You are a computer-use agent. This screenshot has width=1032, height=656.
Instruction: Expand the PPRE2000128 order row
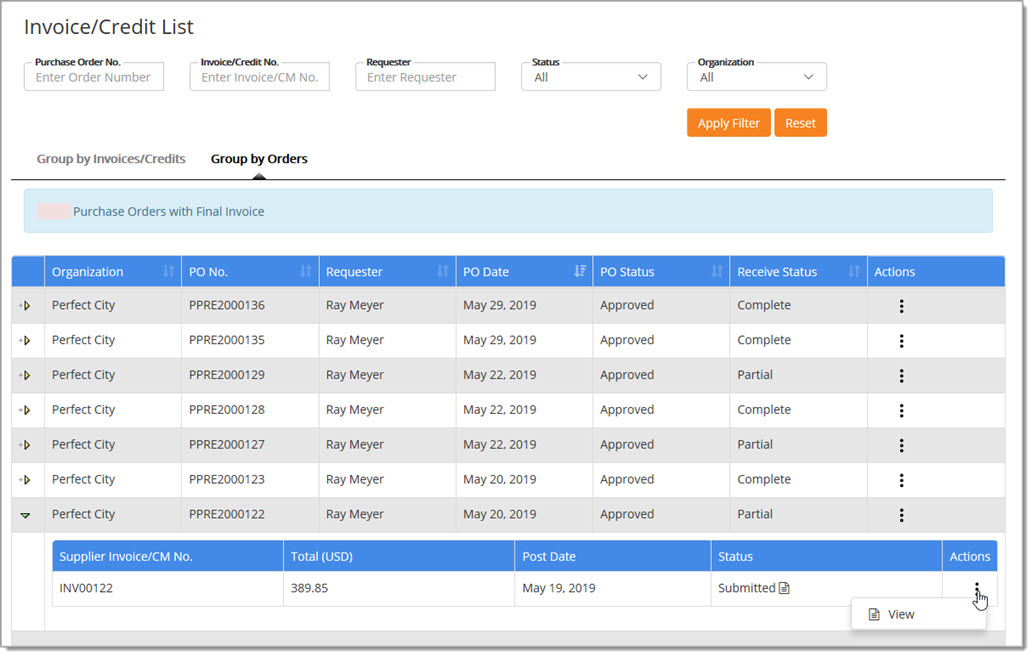click(27, 410)
